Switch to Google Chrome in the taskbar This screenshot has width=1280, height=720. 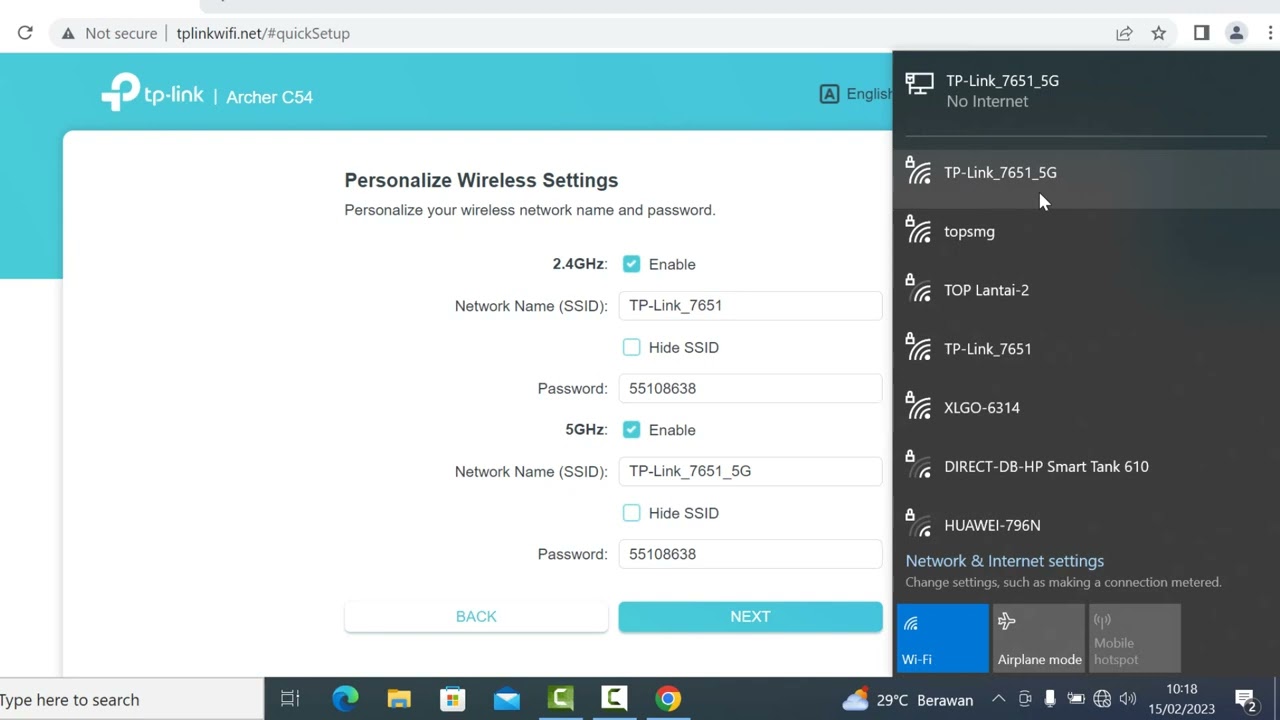coord(668,699)
